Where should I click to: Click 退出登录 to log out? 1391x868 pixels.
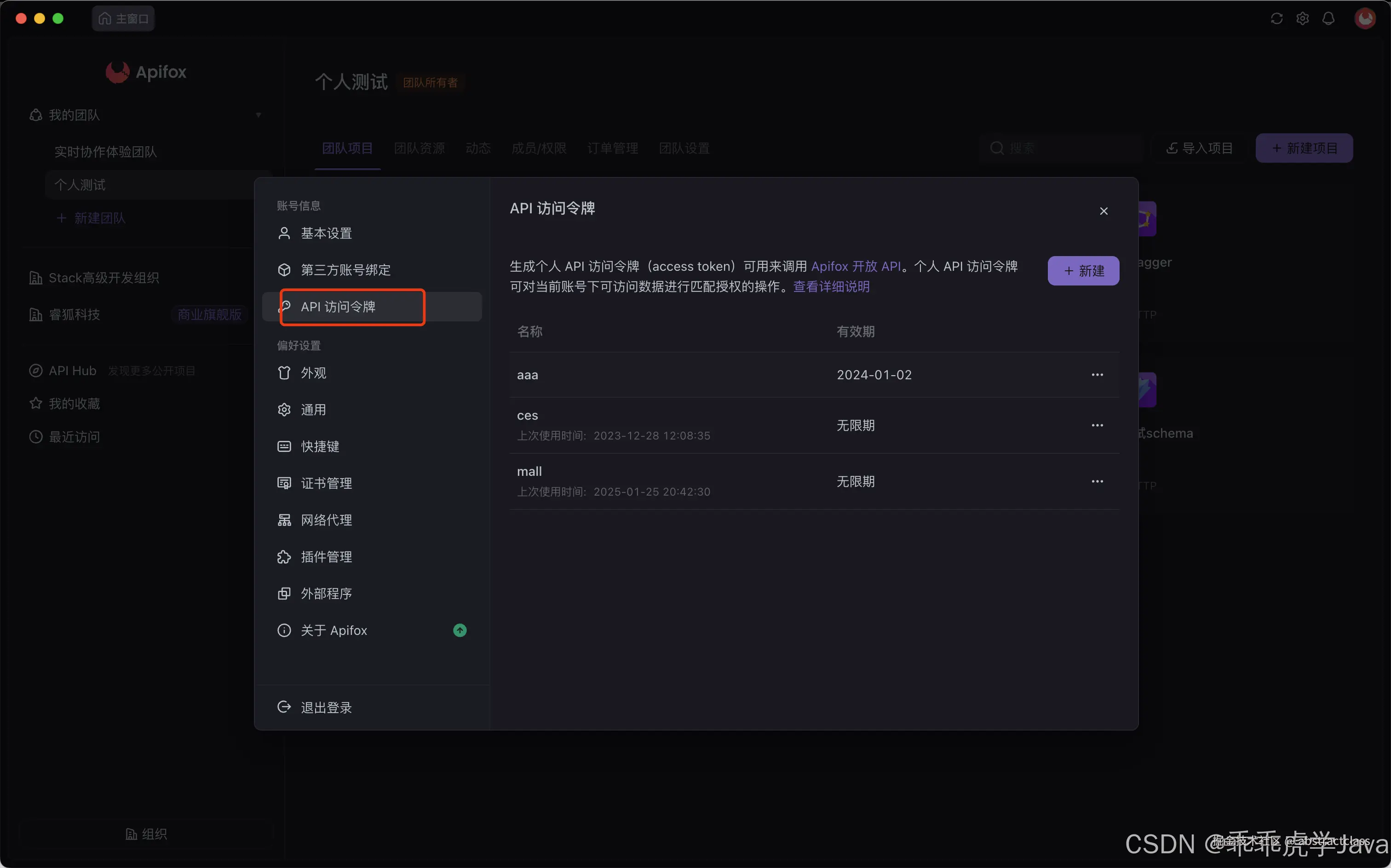[326, 707]
